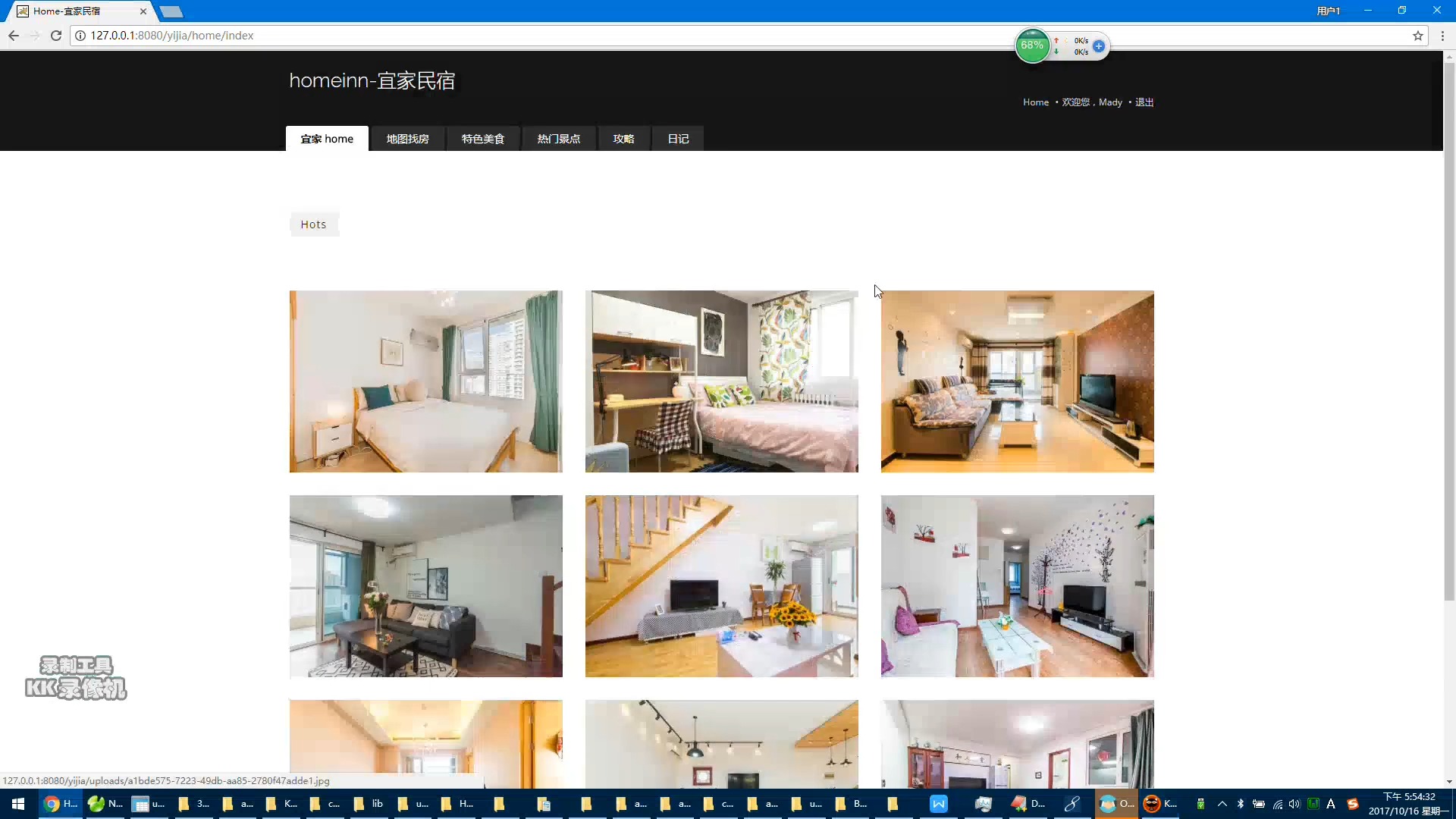Open the tree wall decal room photo
Screen dimensions: 1456x819
click(1018, 586)
